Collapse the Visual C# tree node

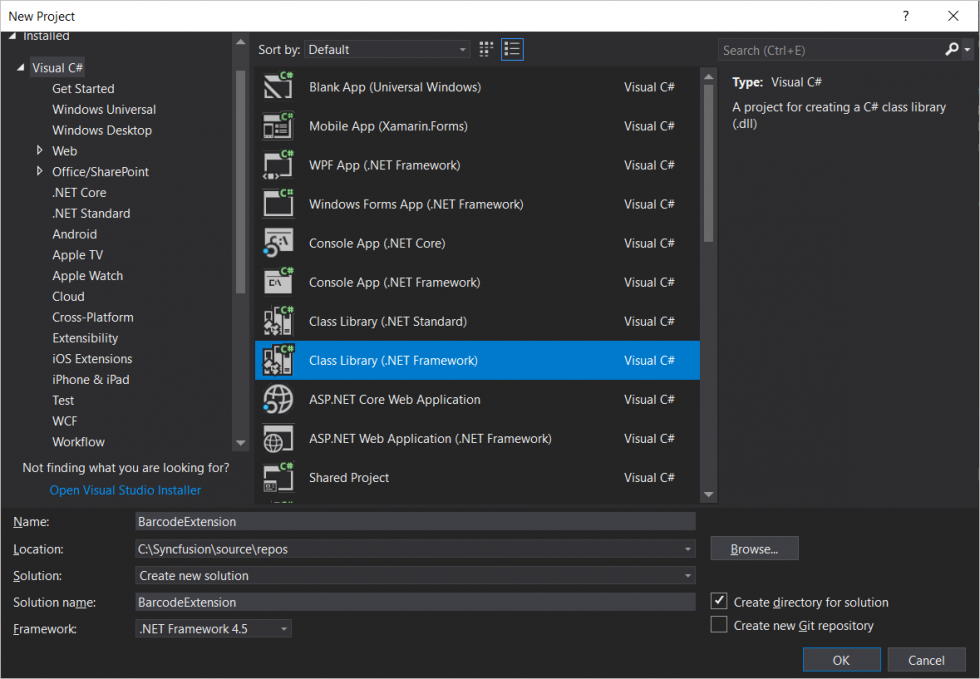click(21, 68)
